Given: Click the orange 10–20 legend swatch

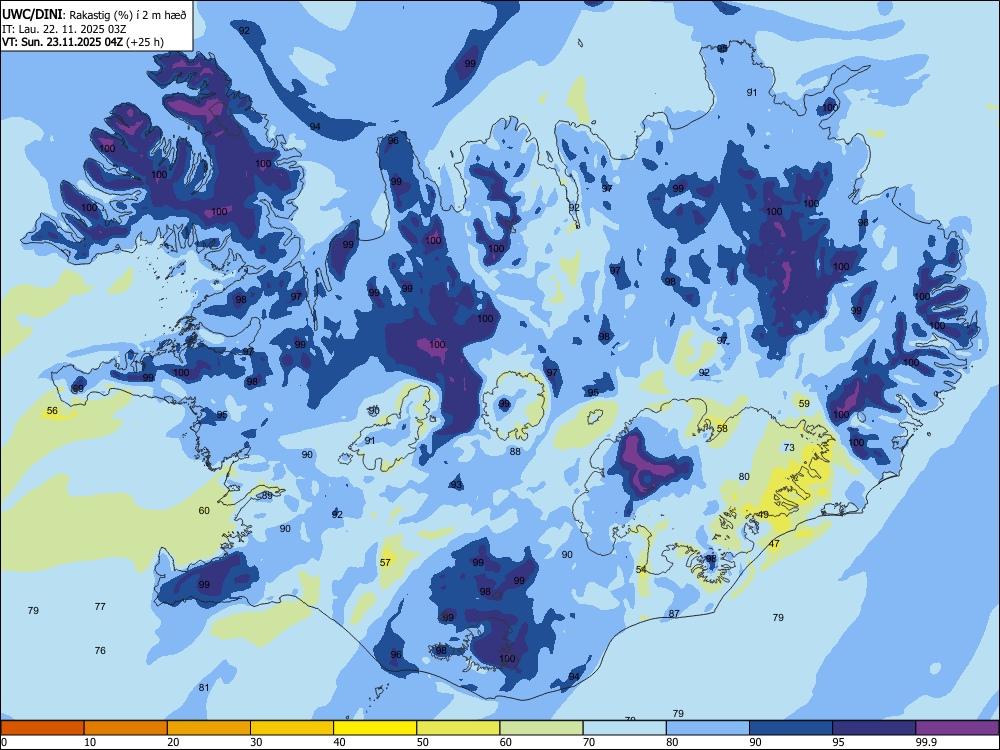Looking at the screenshot, I should (x=126, y=728).
